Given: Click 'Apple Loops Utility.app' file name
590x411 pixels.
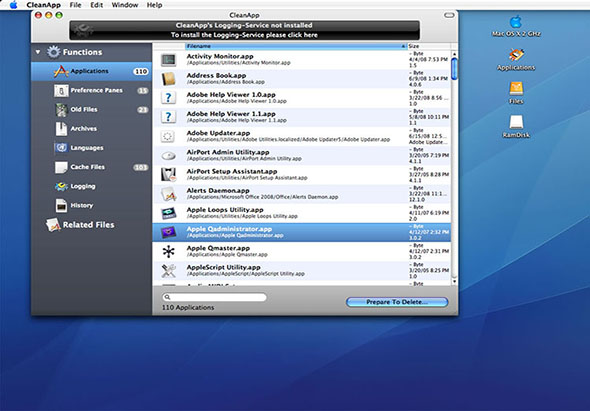Looking at the screenshot, I should [x=225, y=210].
